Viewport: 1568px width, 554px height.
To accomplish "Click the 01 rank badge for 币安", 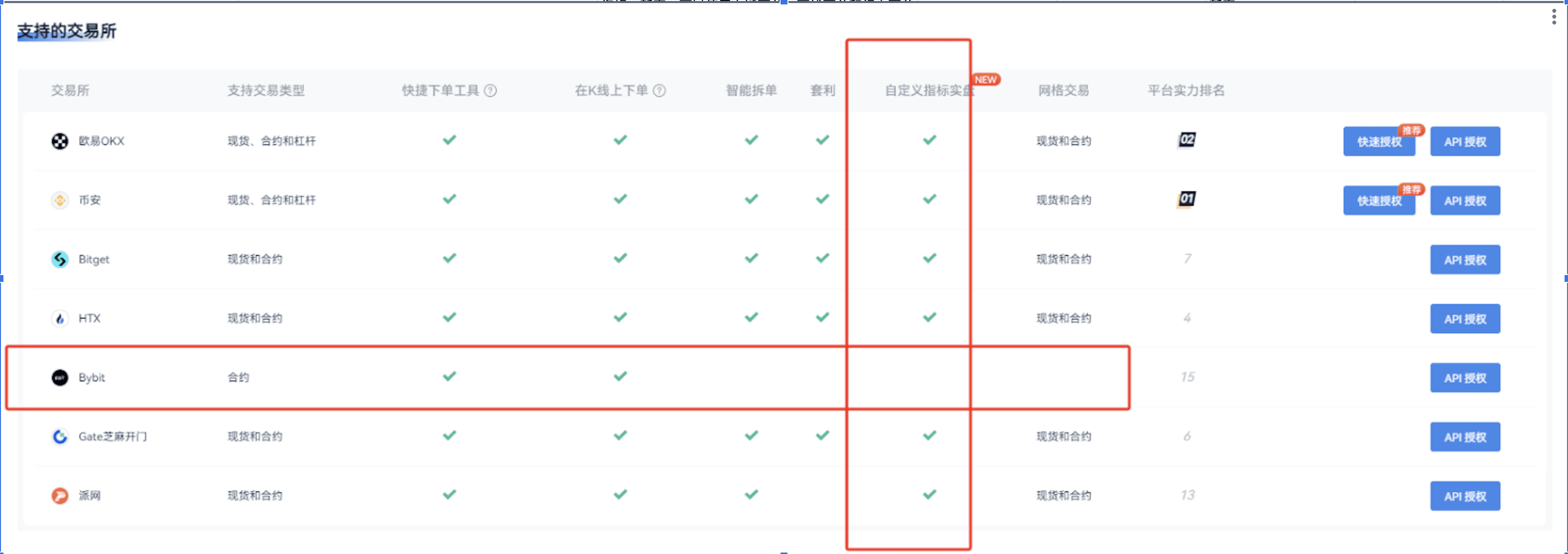I will 1187,199.
